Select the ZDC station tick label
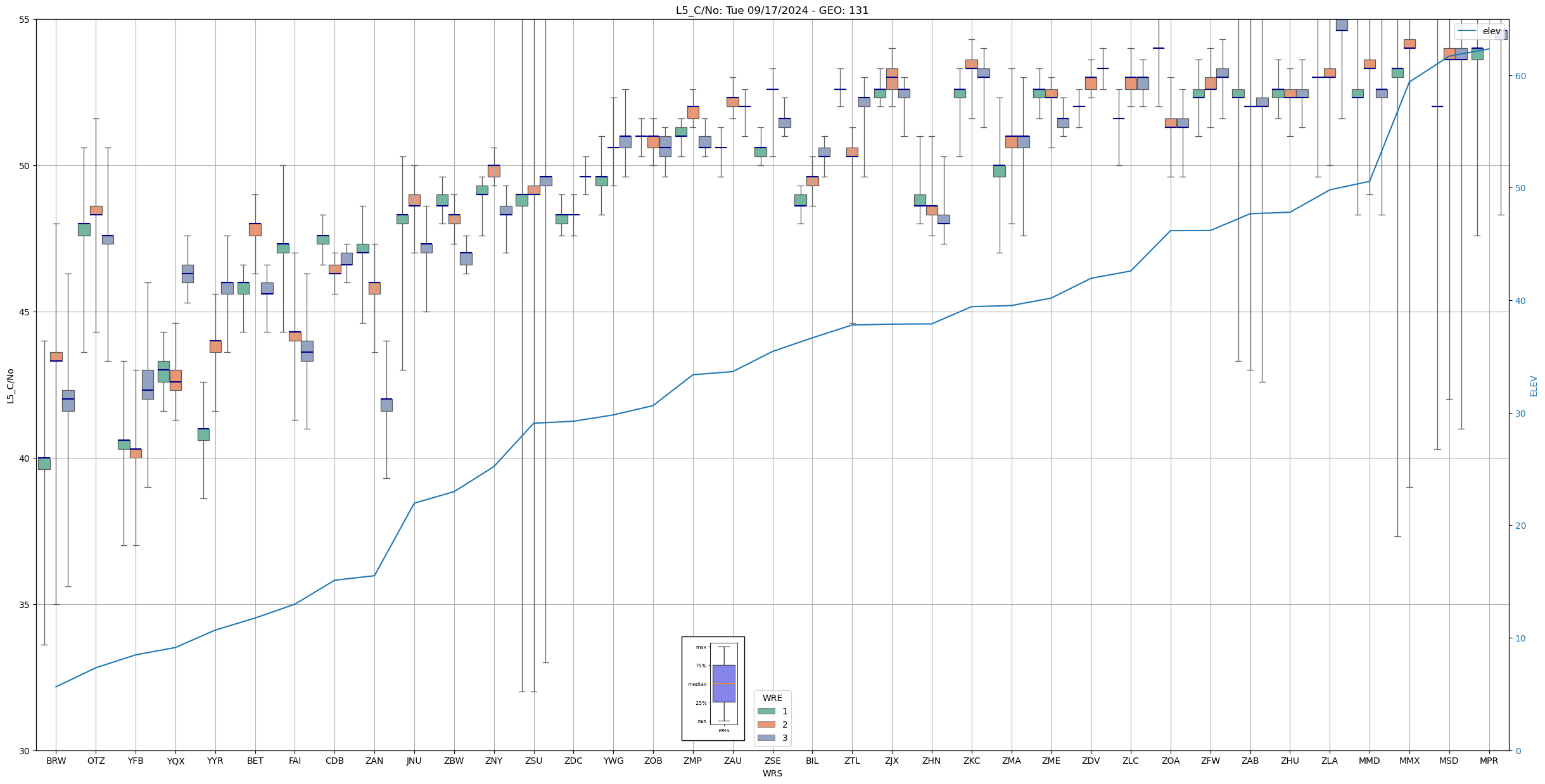 tap(573, 761)
